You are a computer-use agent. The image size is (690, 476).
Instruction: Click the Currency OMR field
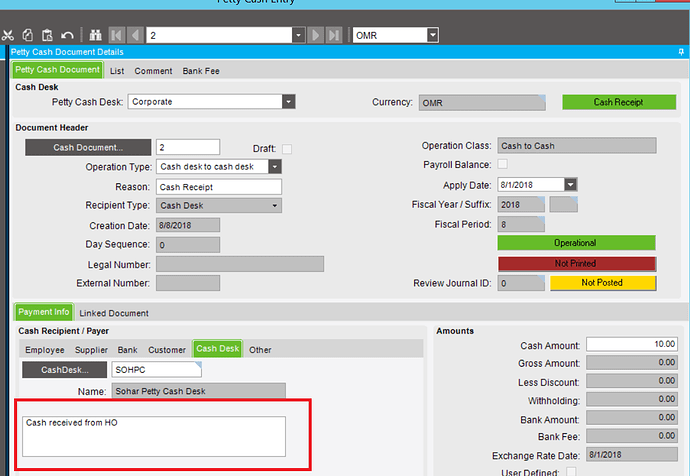coord(482,103)
